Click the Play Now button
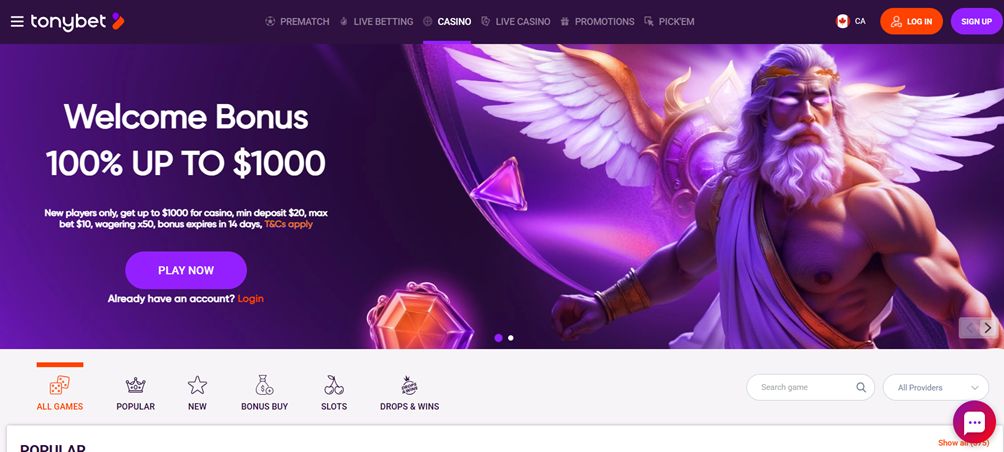1004x452 pixels. point(186,270)
